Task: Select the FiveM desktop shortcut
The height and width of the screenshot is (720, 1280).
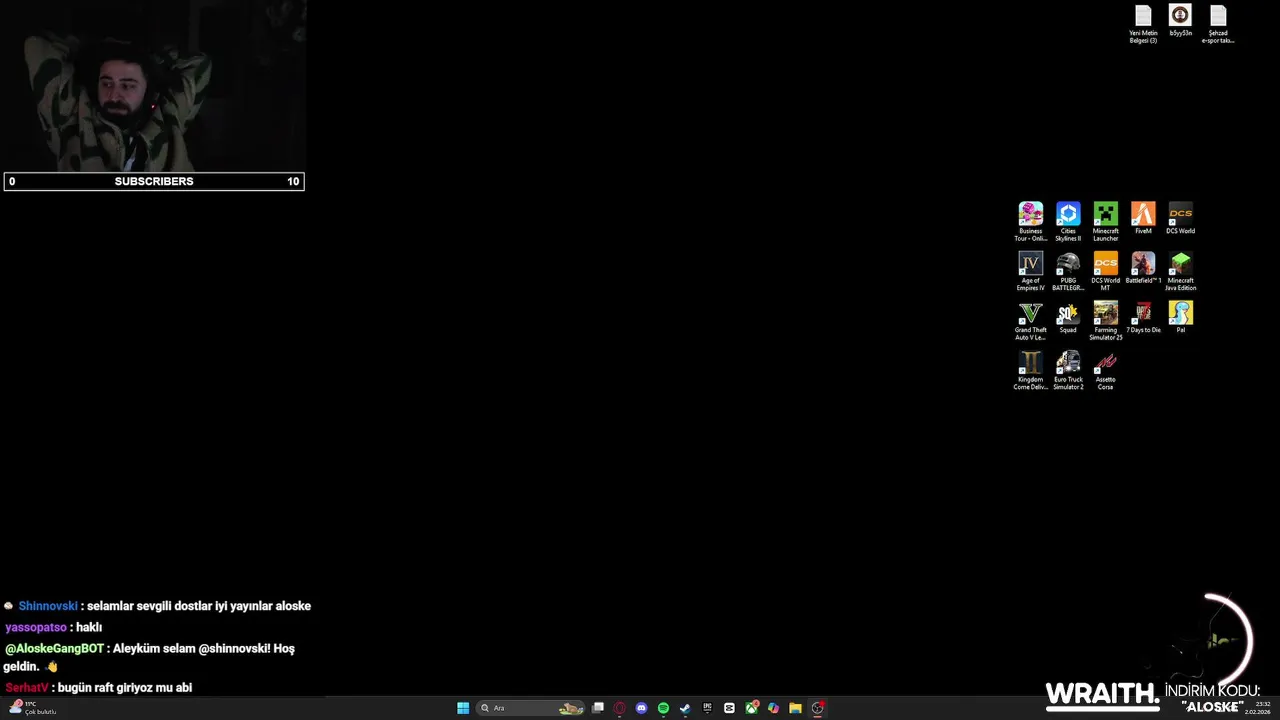Action: coord(1143,218)
